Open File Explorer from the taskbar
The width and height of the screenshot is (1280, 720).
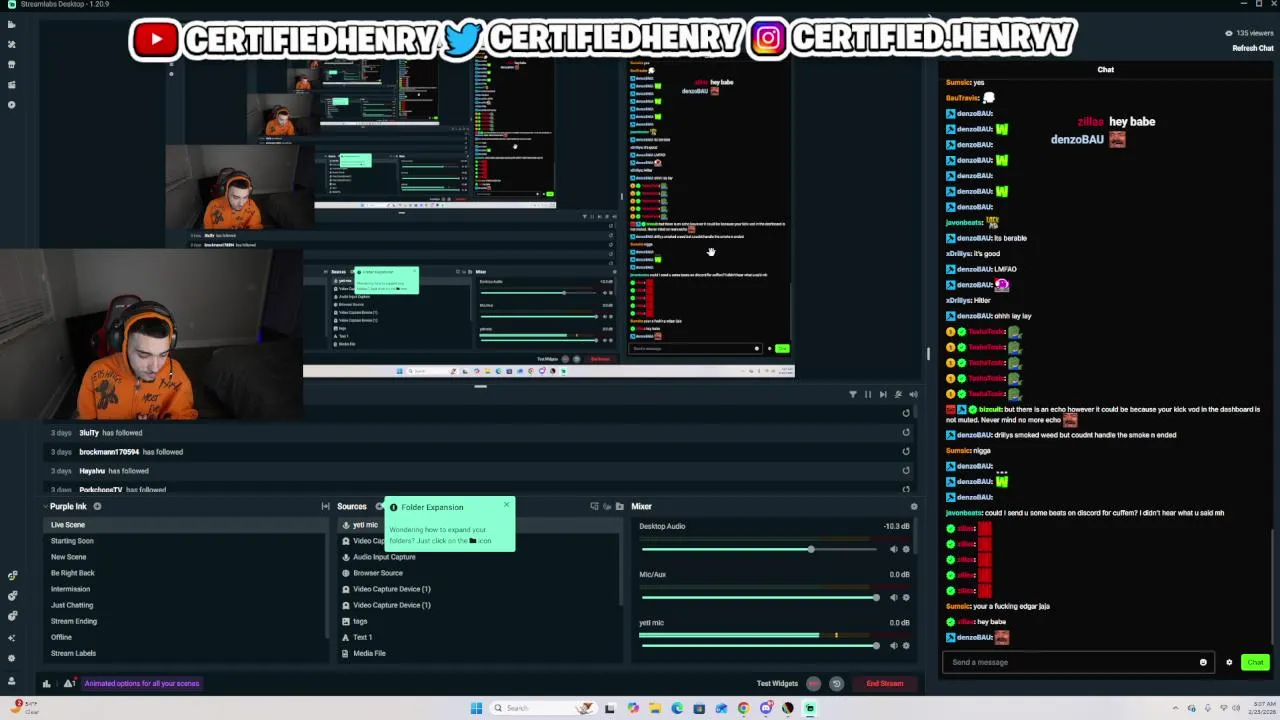pyautogui.click(x=655, y=708)
